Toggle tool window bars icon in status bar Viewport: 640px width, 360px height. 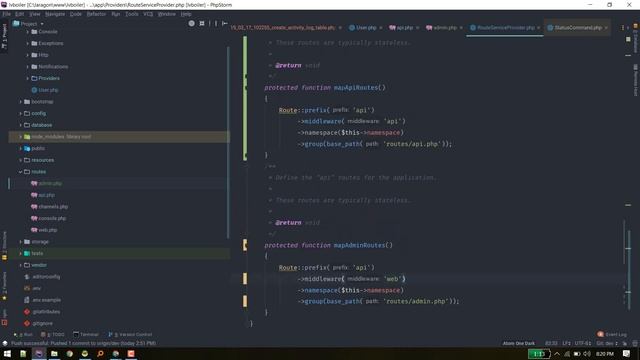coord(4,343)
